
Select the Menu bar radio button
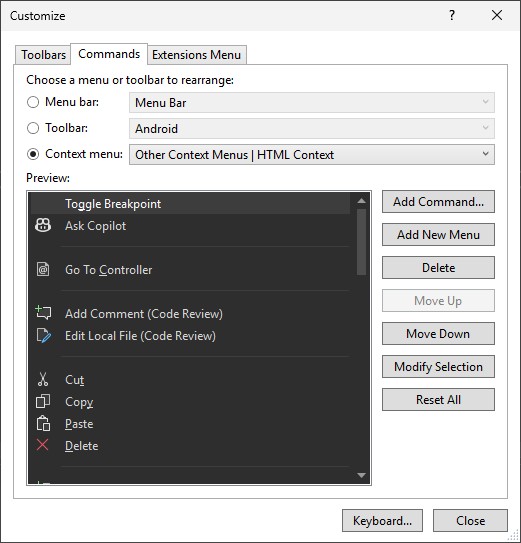(x=33, y=102)
